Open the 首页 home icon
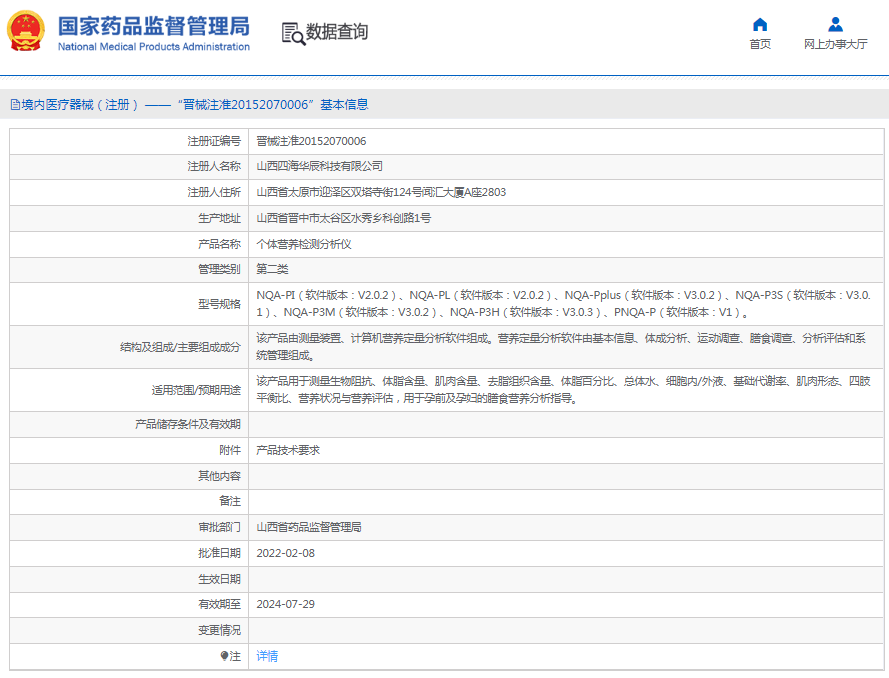Screen dimensions: 889x678 (760, 24)
